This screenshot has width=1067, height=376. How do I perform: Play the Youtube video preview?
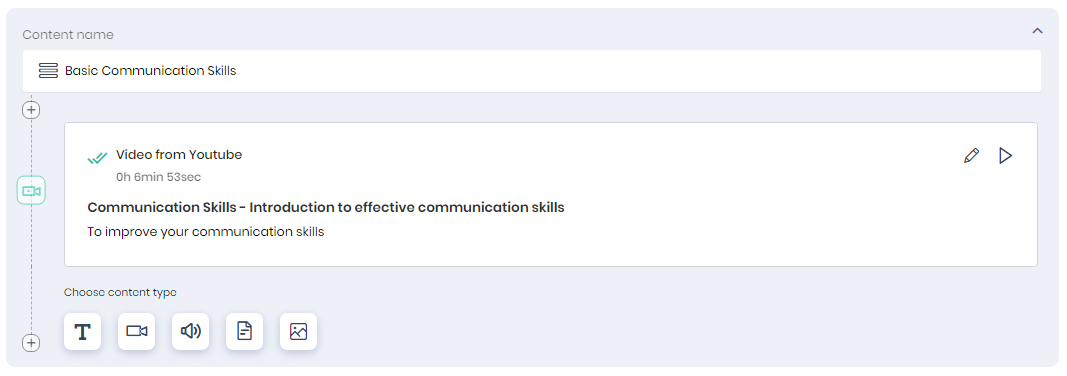click(x=1005, y=156)
